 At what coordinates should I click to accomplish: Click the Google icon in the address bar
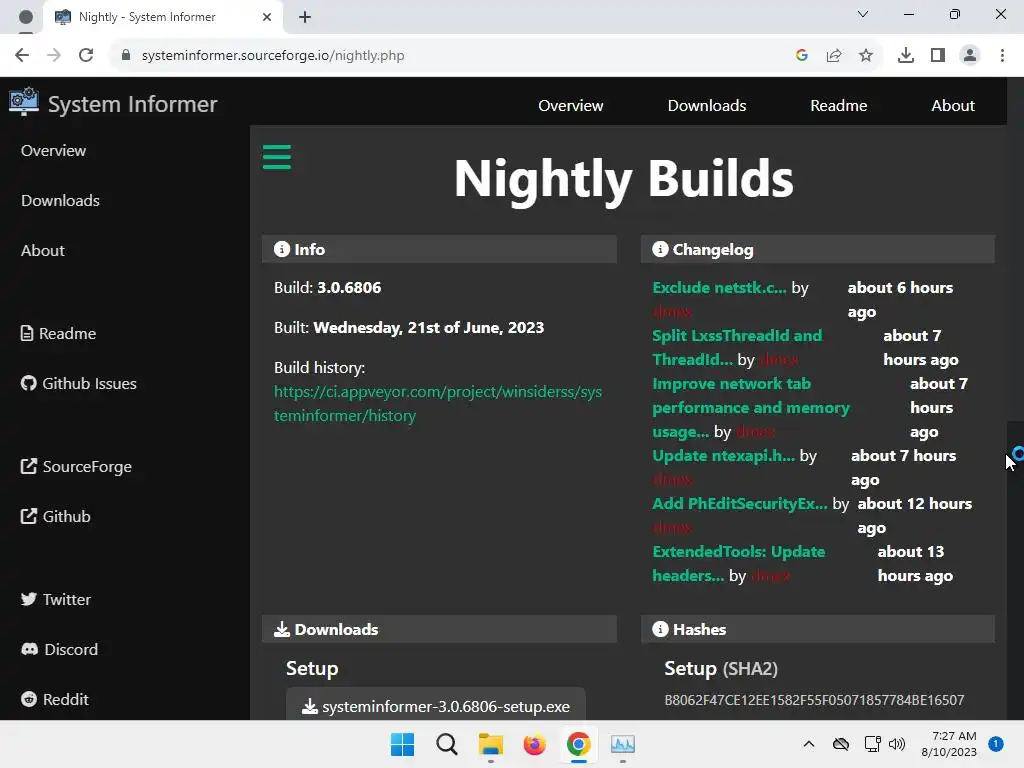click(802, 56)
